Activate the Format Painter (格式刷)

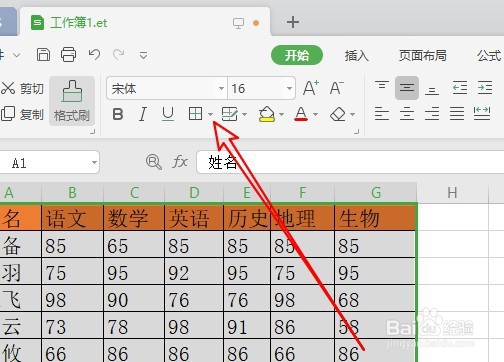72,101
